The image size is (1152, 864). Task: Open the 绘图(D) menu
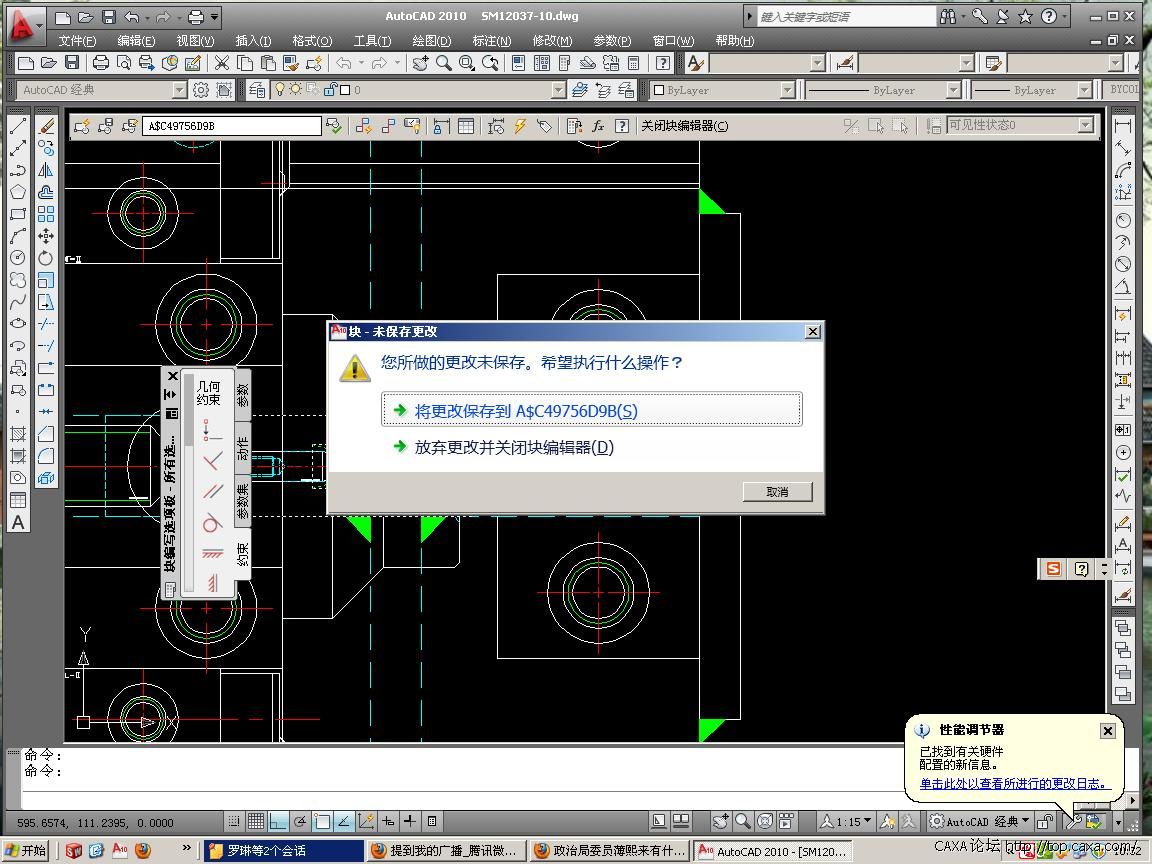pyautogui.click(x=431, y=41)
